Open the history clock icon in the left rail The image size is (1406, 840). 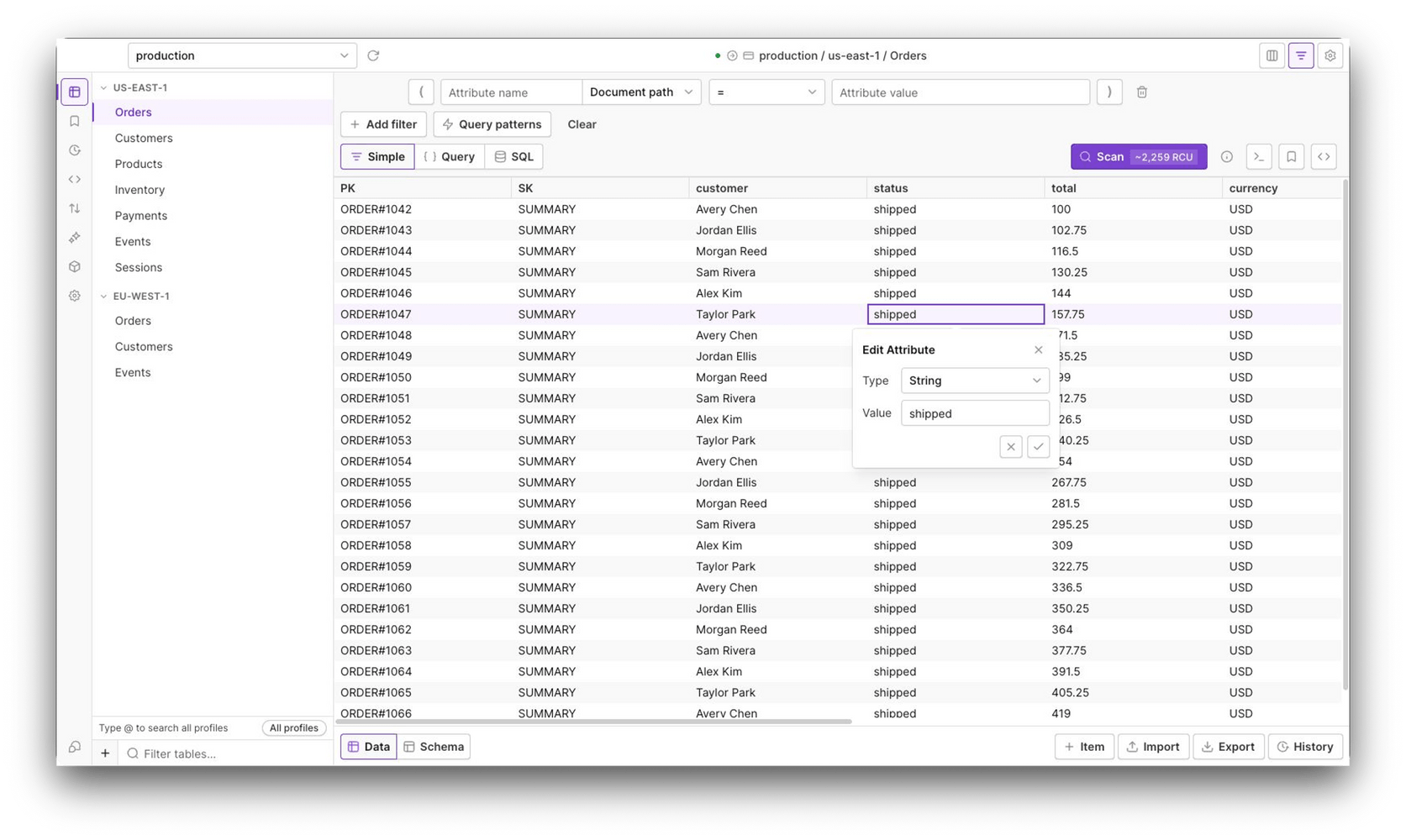(x=74, y=150)
